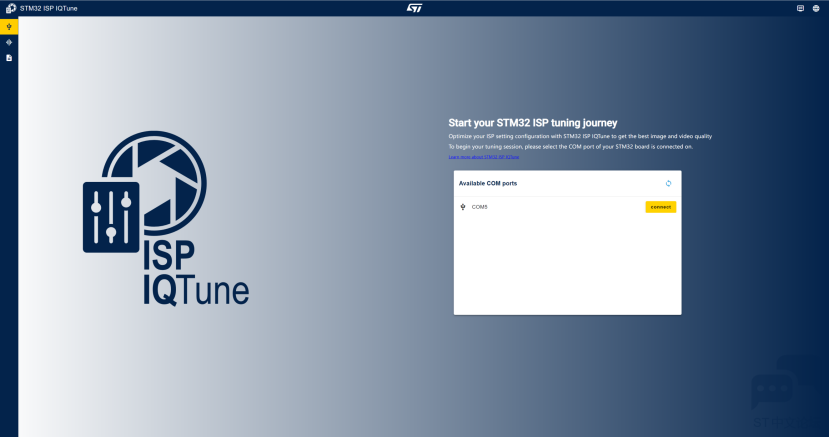Screen dimensions: 830x438
Task: Click the 'Optimize your ISP setting configuration' sentence
Action: pyautogui.click(x=580, y=136)
